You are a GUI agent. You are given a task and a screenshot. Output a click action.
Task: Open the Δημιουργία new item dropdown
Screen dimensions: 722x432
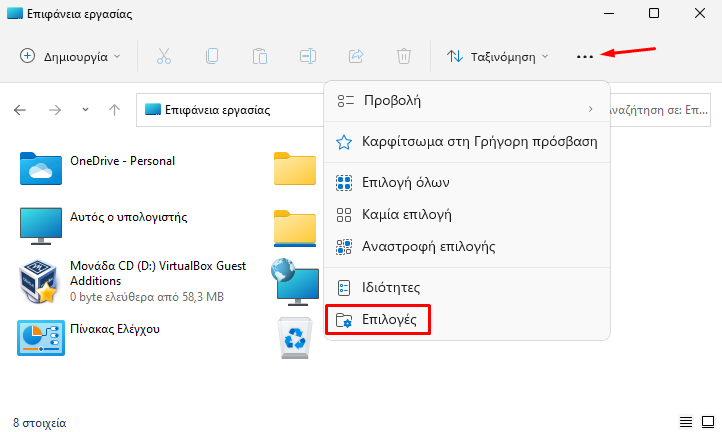(x=70, y=57)
